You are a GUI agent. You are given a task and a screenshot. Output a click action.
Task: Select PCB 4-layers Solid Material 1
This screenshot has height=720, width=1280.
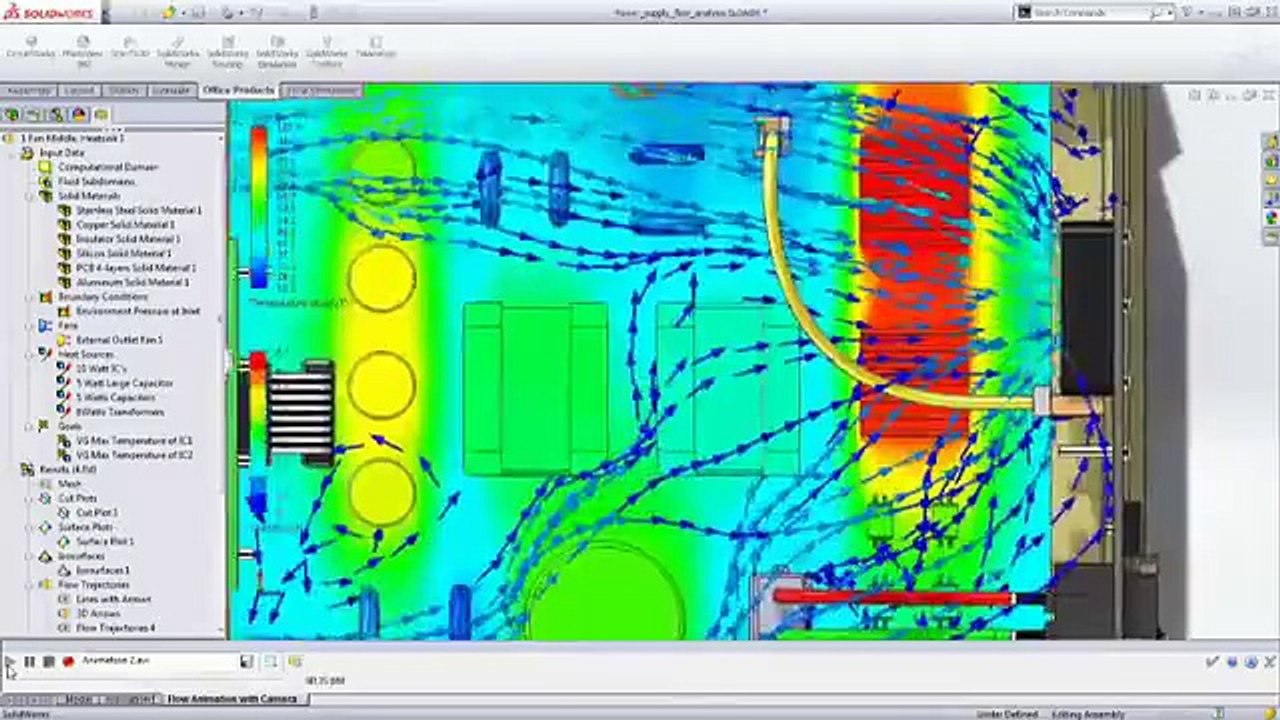[x=136, y=268]
